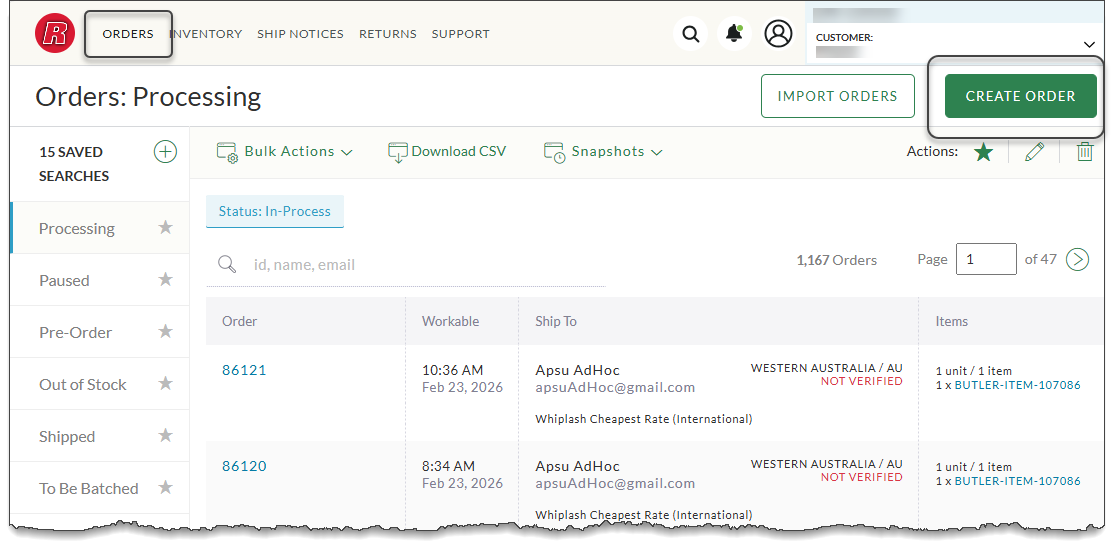Open search with the magnifier icon
1114x549 pixels.
[690, 34]
